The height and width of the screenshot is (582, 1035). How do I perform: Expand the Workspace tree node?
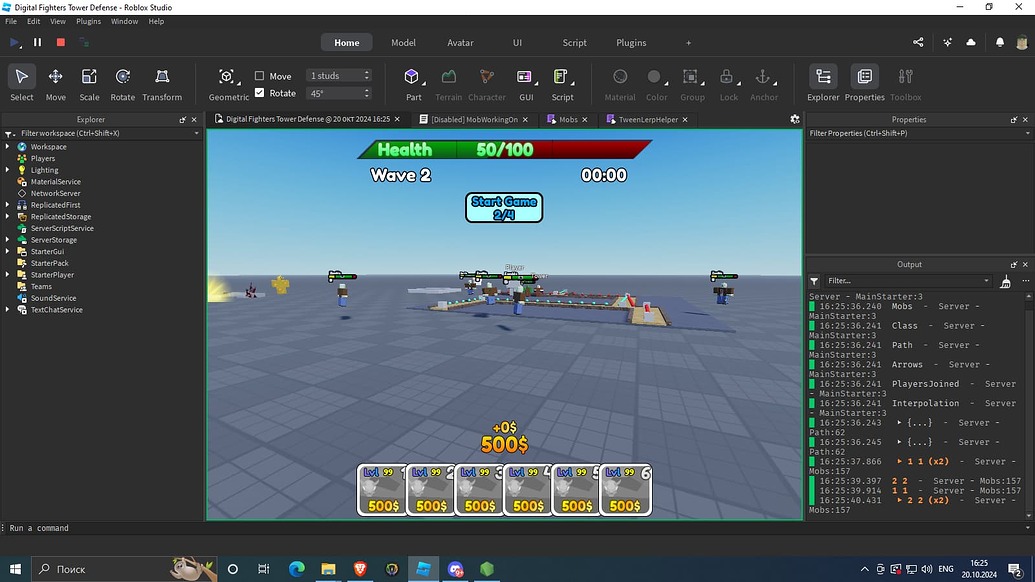click(7, 146)
